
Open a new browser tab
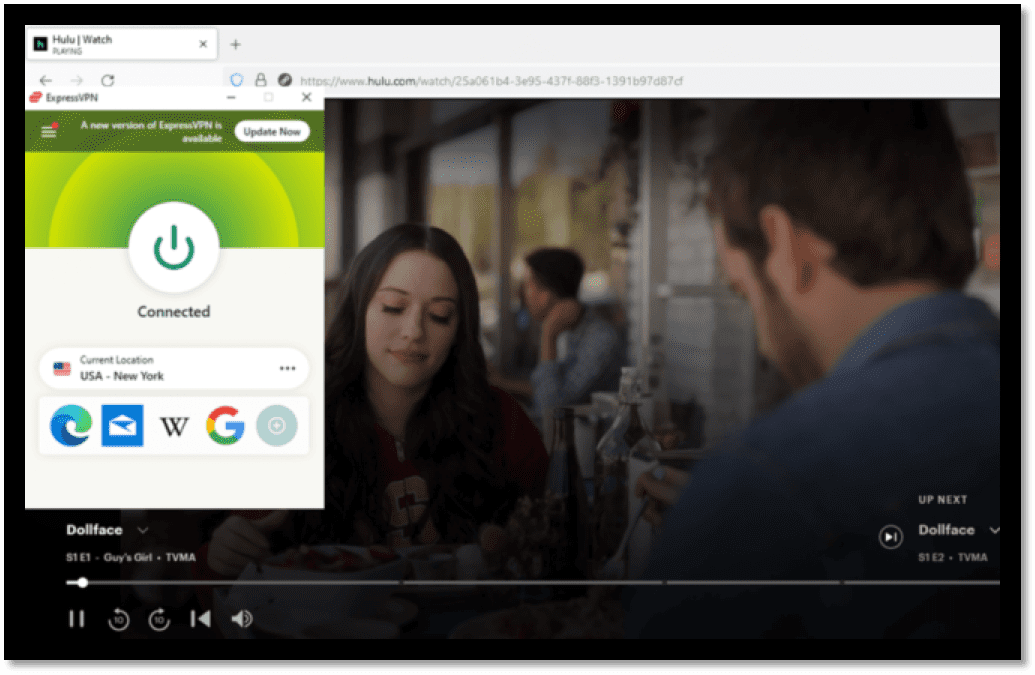pos(236,45)
